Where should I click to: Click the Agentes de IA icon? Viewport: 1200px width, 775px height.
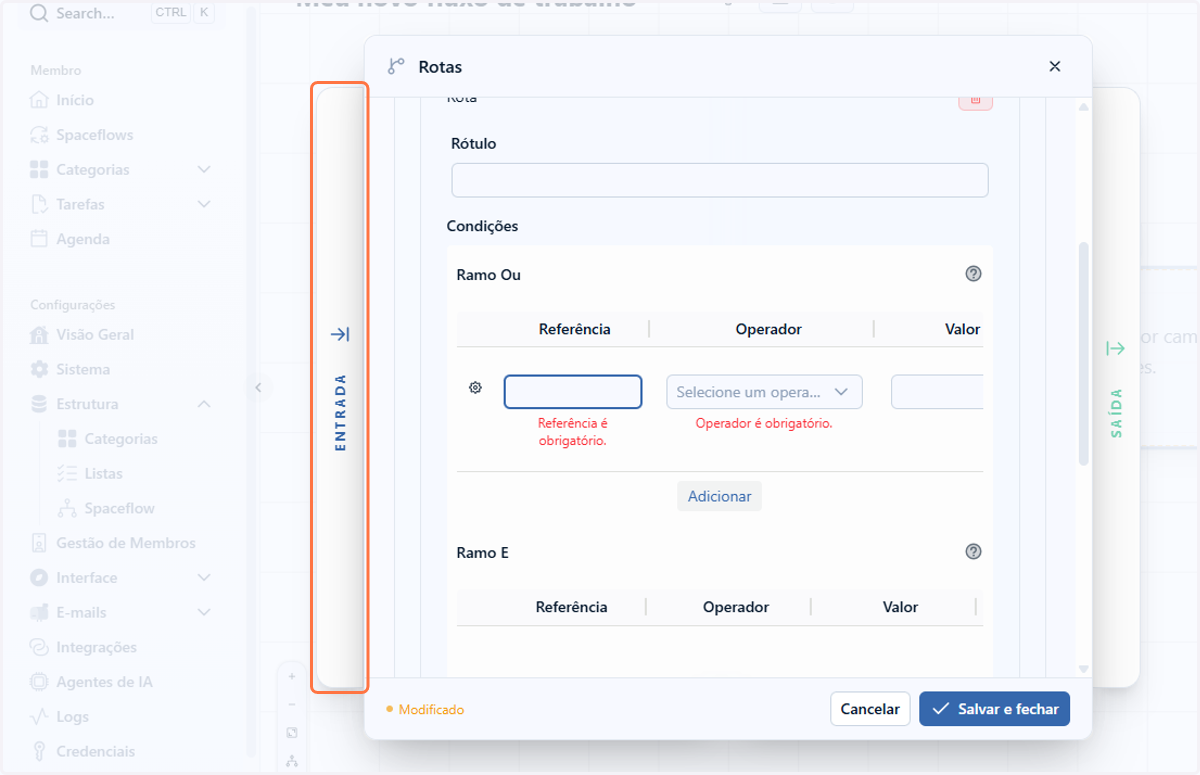click(39, 682)
